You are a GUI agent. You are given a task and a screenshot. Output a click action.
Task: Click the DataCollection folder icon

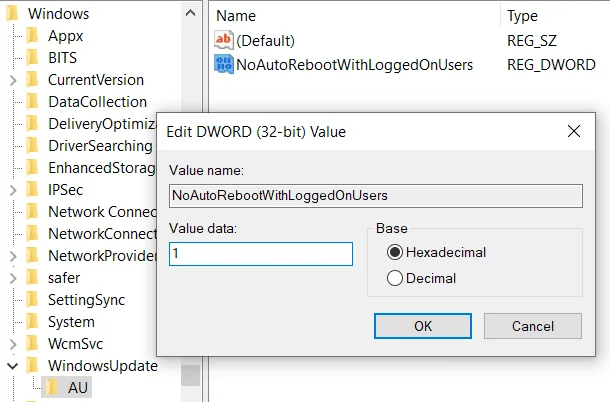click(x=32, y=102)
